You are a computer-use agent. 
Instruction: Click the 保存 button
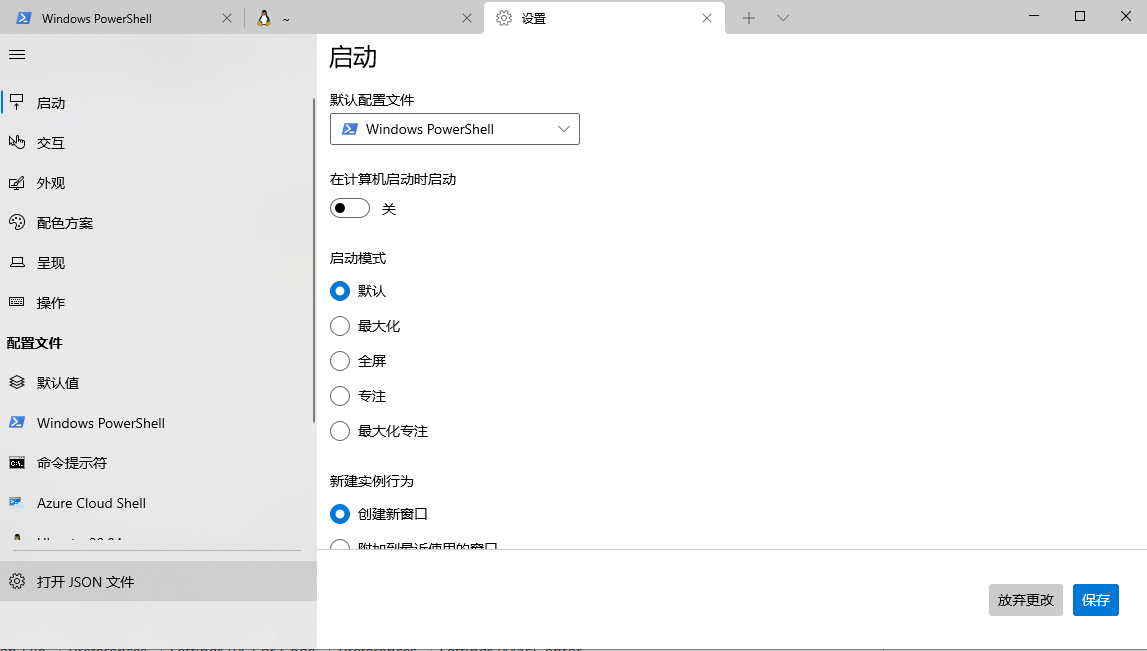pos(1096,600)
